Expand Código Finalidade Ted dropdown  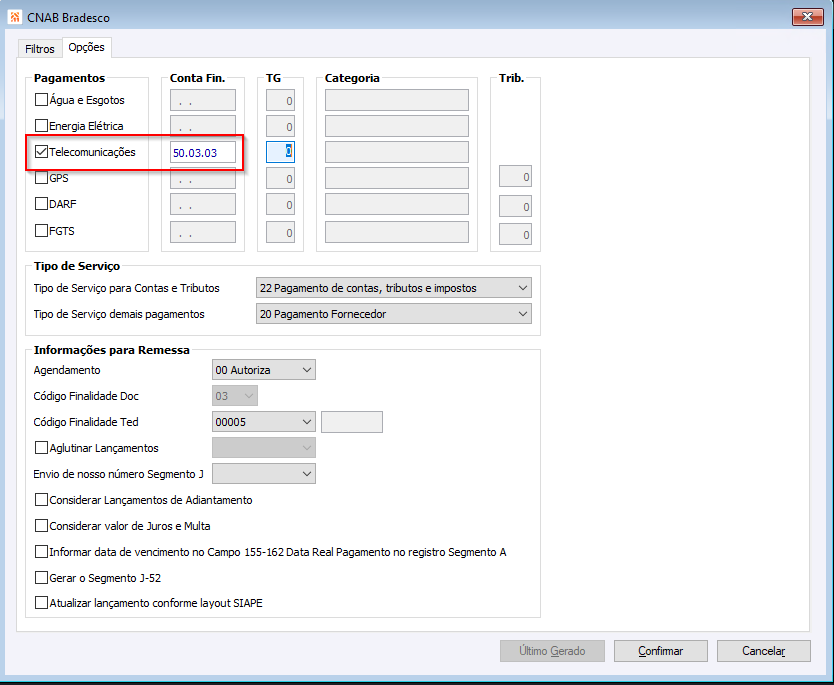264,422
